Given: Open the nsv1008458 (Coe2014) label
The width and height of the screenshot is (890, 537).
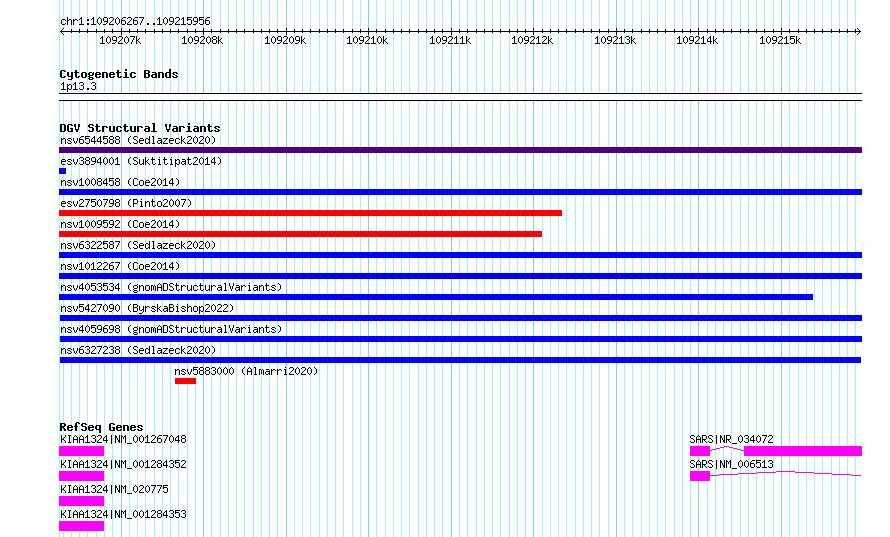Looking at the screenshot, I should pos(120,182).
